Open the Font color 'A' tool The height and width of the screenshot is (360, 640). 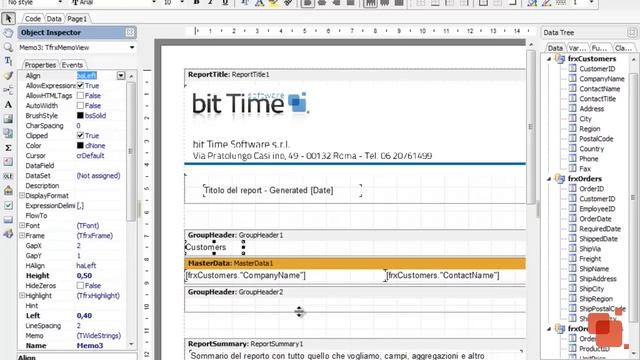coord(259,2)
